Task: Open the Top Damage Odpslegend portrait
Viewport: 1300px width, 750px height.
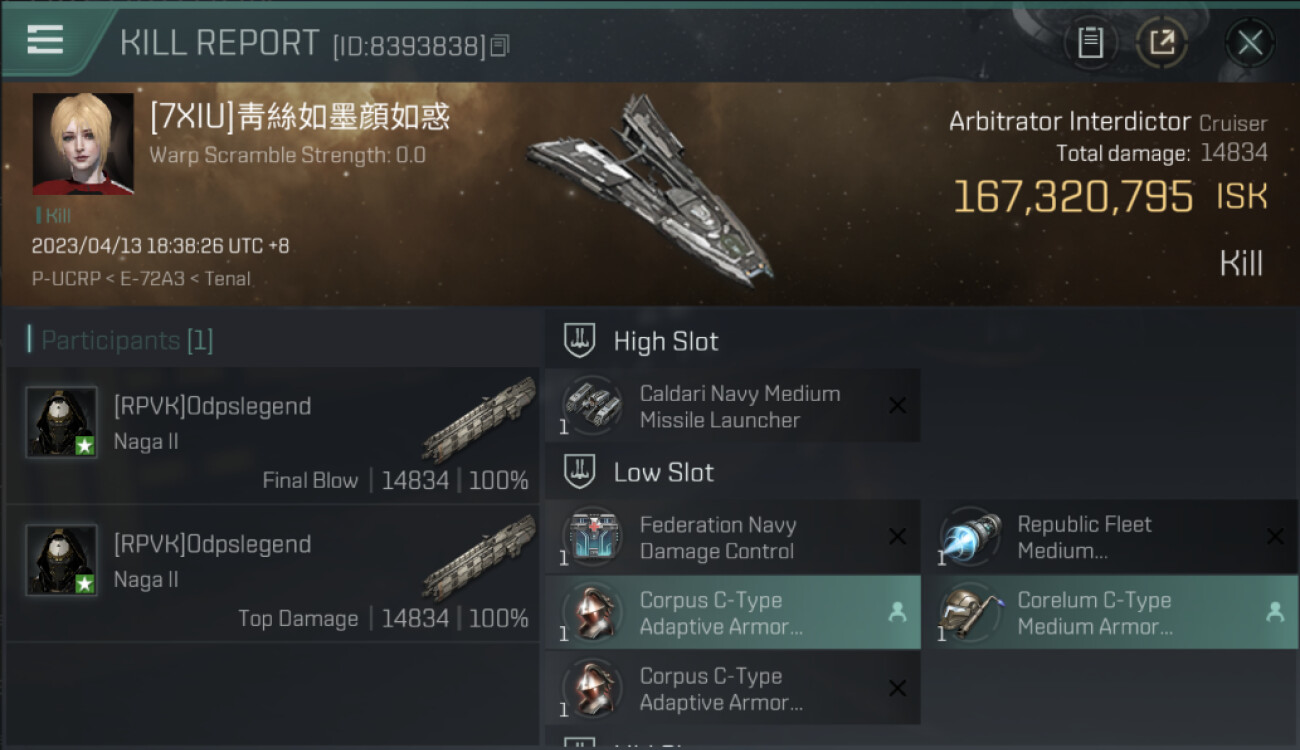Action: point(61,560)
